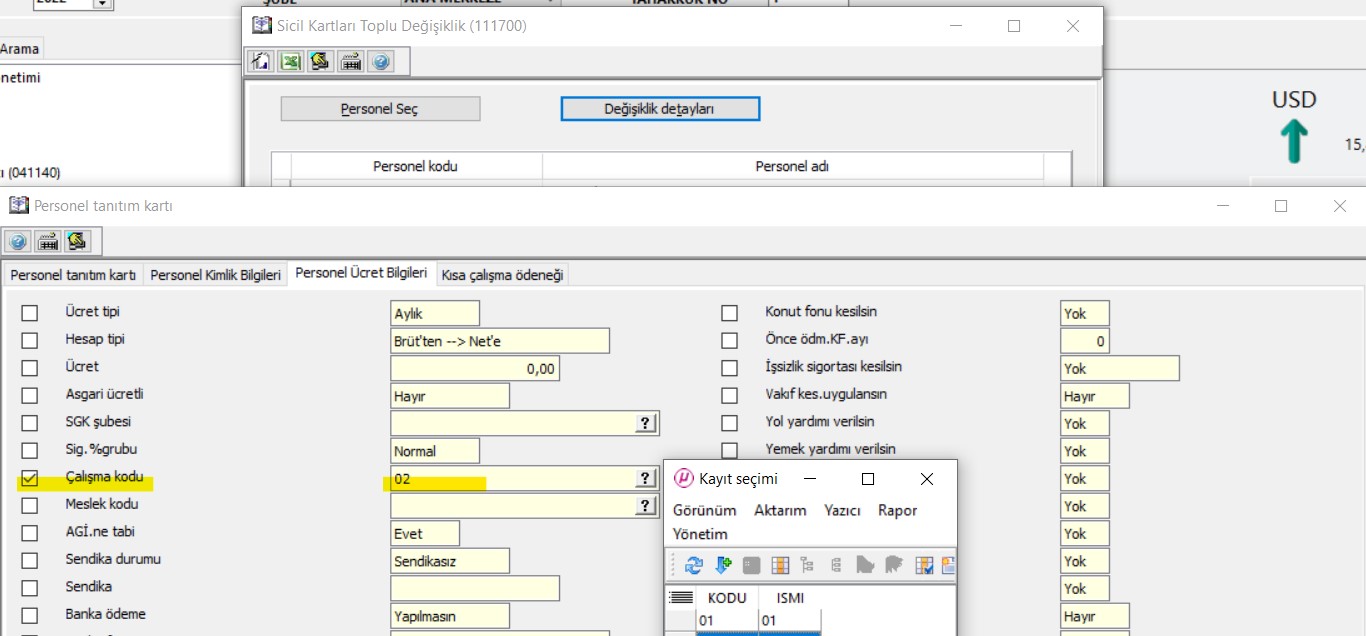Open the Meslek kodu lookup question-mark button

point(646,507)
